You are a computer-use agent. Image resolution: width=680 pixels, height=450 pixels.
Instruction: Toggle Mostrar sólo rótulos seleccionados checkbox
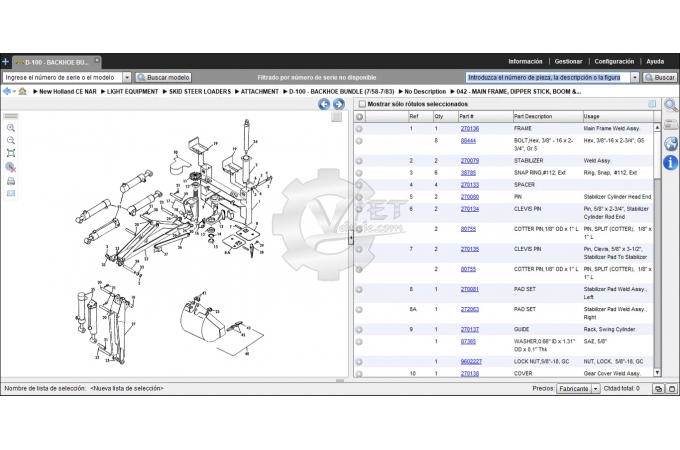(362, 104)
